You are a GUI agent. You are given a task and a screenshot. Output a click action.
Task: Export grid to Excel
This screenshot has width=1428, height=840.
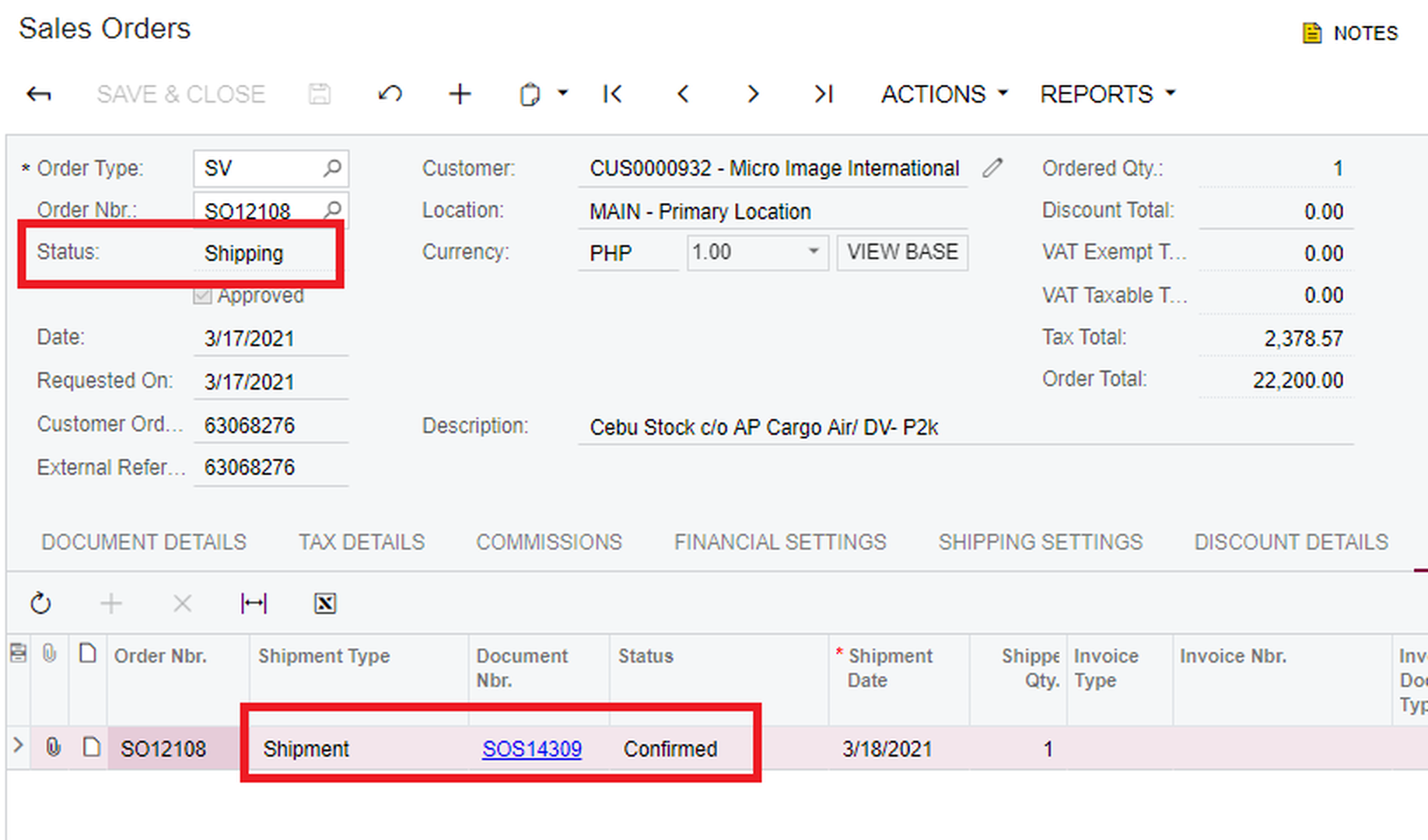point(325,604)
